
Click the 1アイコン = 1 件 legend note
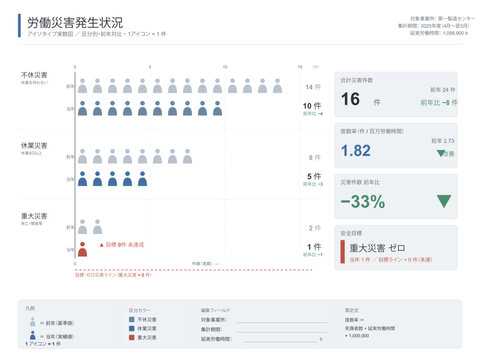[43, 344]
